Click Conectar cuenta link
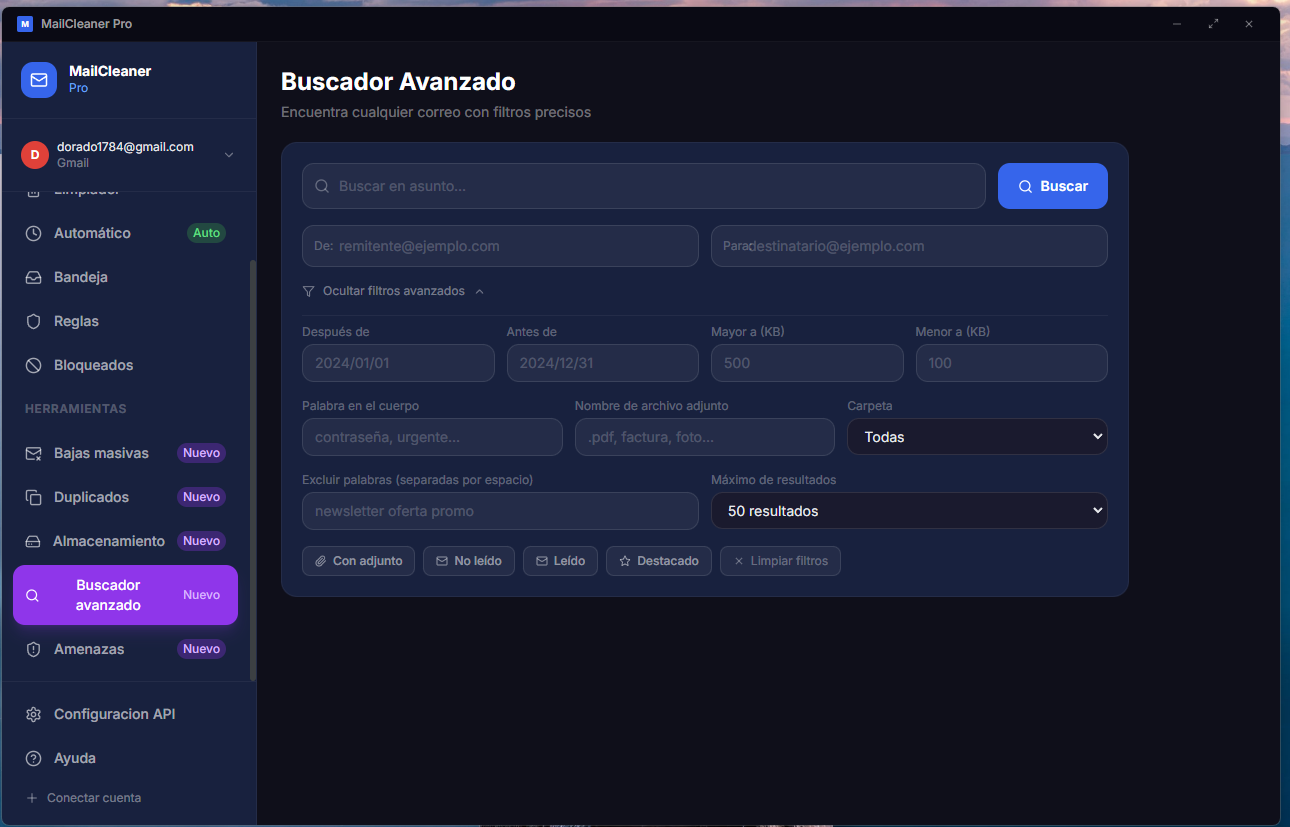 click(x=83, y=798)
